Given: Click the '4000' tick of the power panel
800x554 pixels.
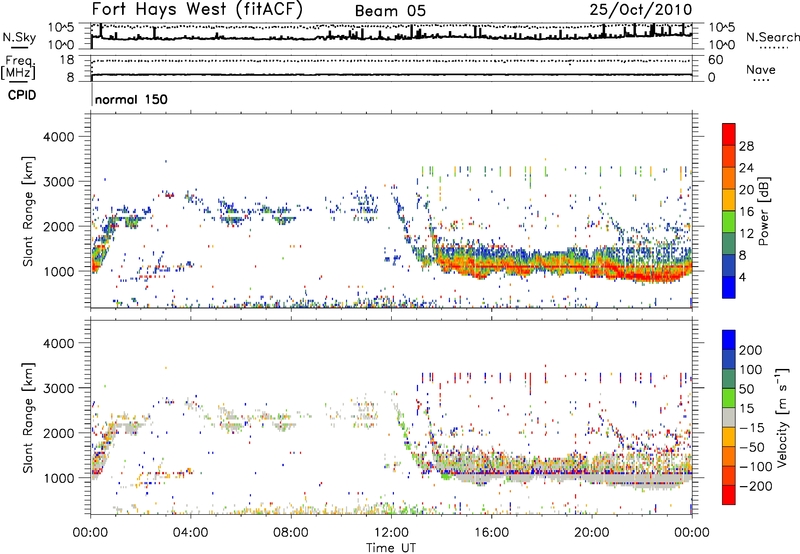Looking at the screenshot, I should click(x=58, y=137).
